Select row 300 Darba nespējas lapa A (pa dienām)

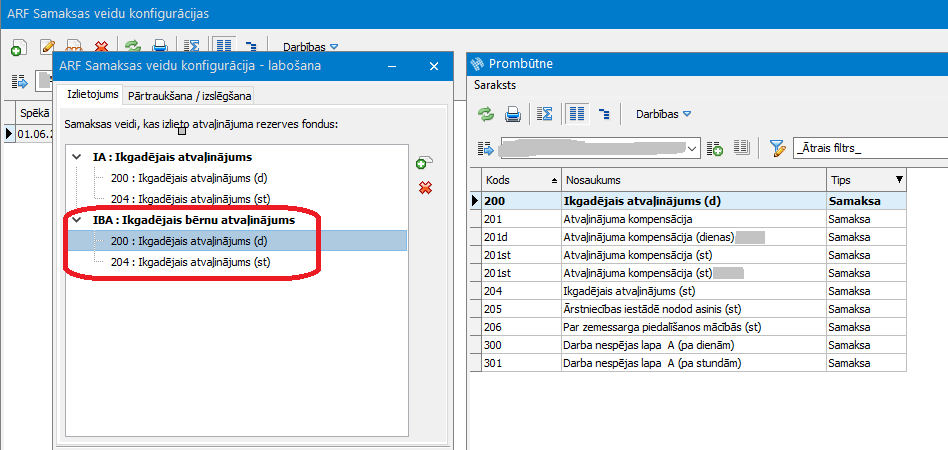pos(689,345)
